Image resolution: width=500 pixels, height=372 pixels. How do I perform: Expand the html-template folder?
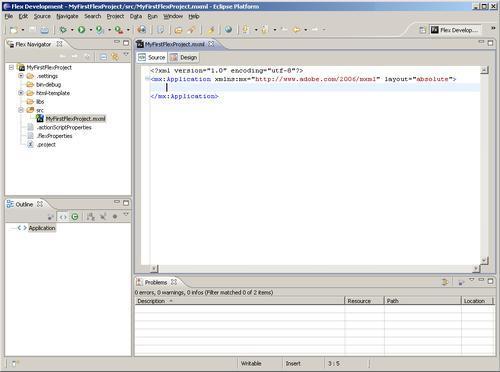click(x=21, y=93)
